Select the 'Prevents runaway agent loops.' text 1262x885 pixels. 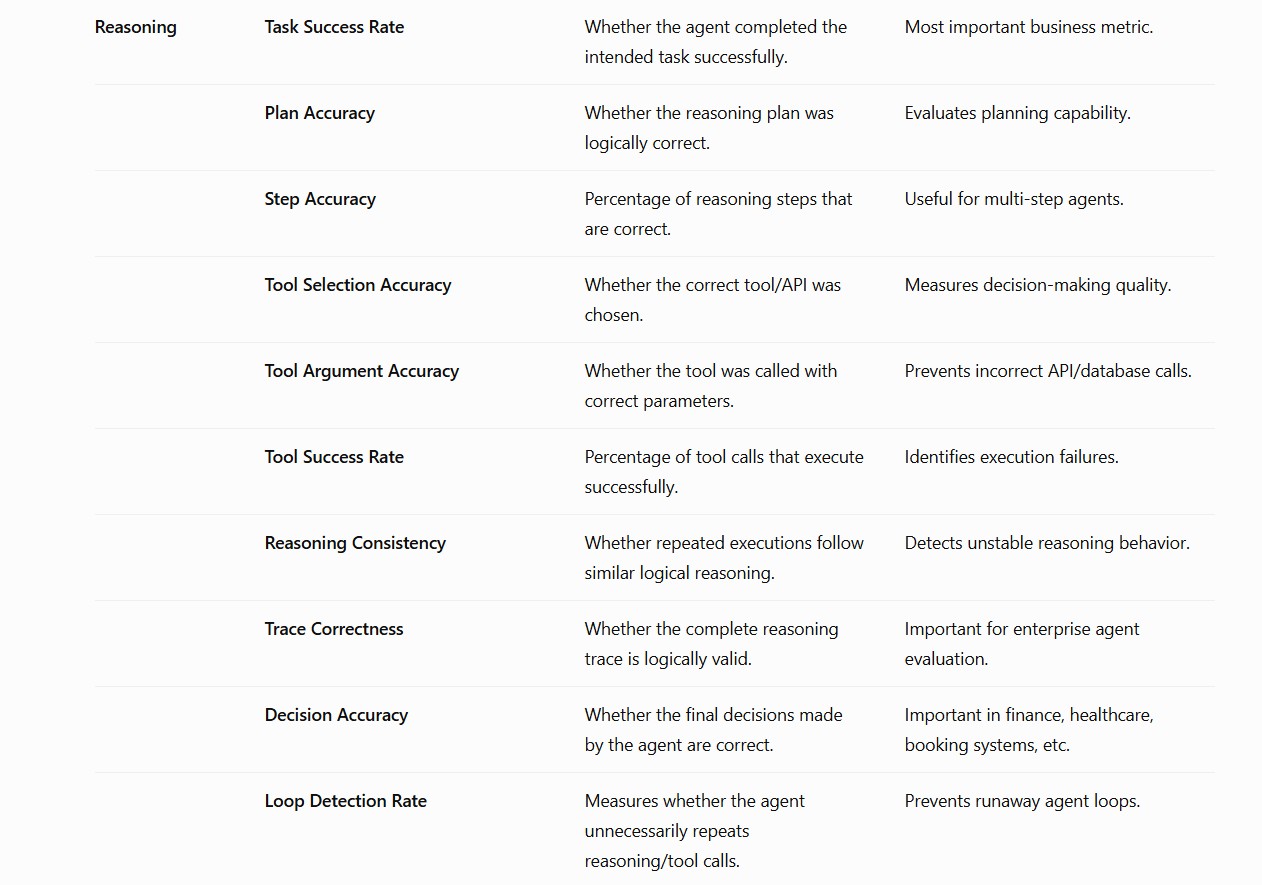(1022, 802)
